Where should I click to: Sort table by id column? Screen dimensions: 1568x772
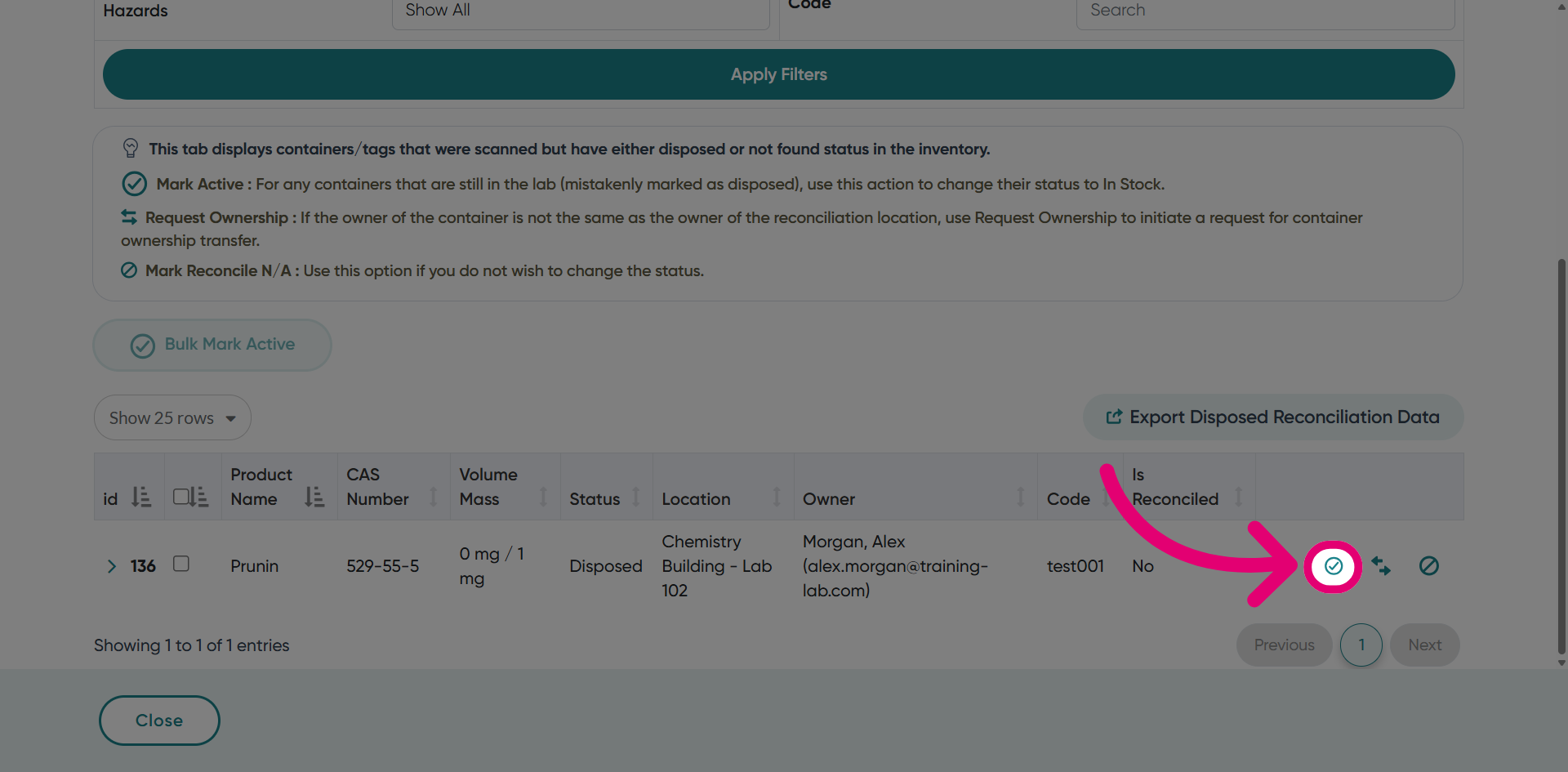coord(141,498)
